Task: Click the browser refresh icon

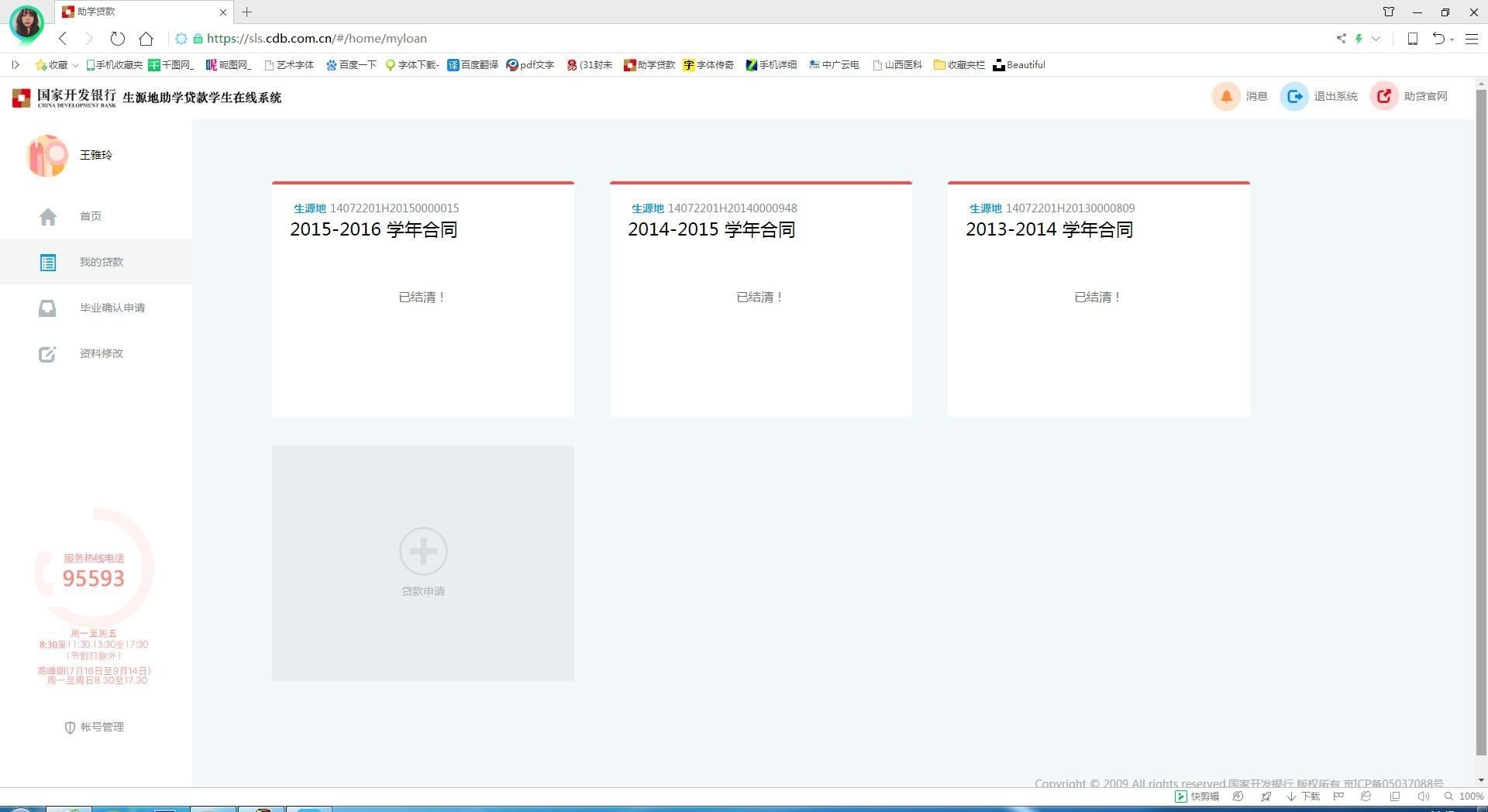Action: coord(118,39)
